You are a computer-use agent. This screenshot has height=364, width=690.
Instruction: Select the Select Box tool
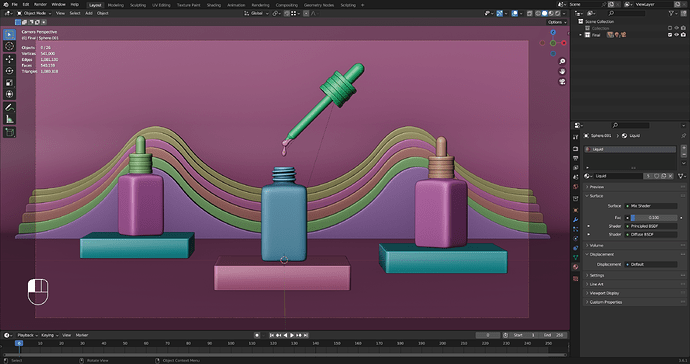pos(9,34)
